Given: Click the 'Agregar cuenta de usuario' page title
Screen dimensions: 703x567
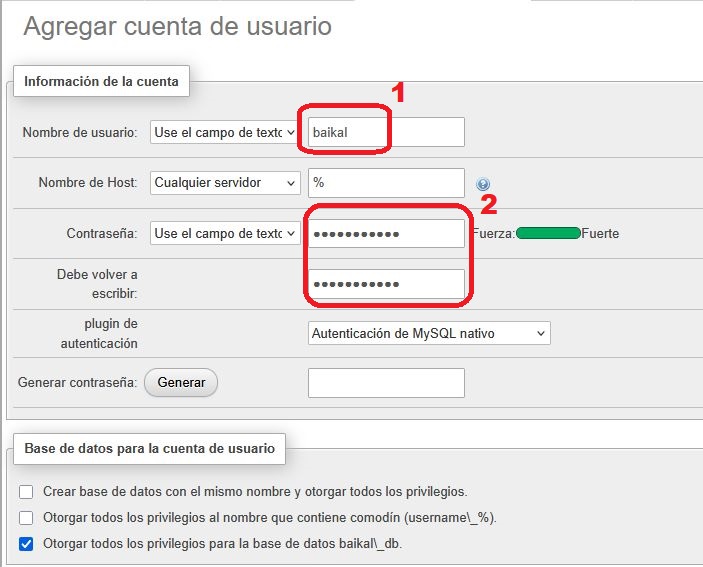Looking at the screenshot, I should click(177, 27).
